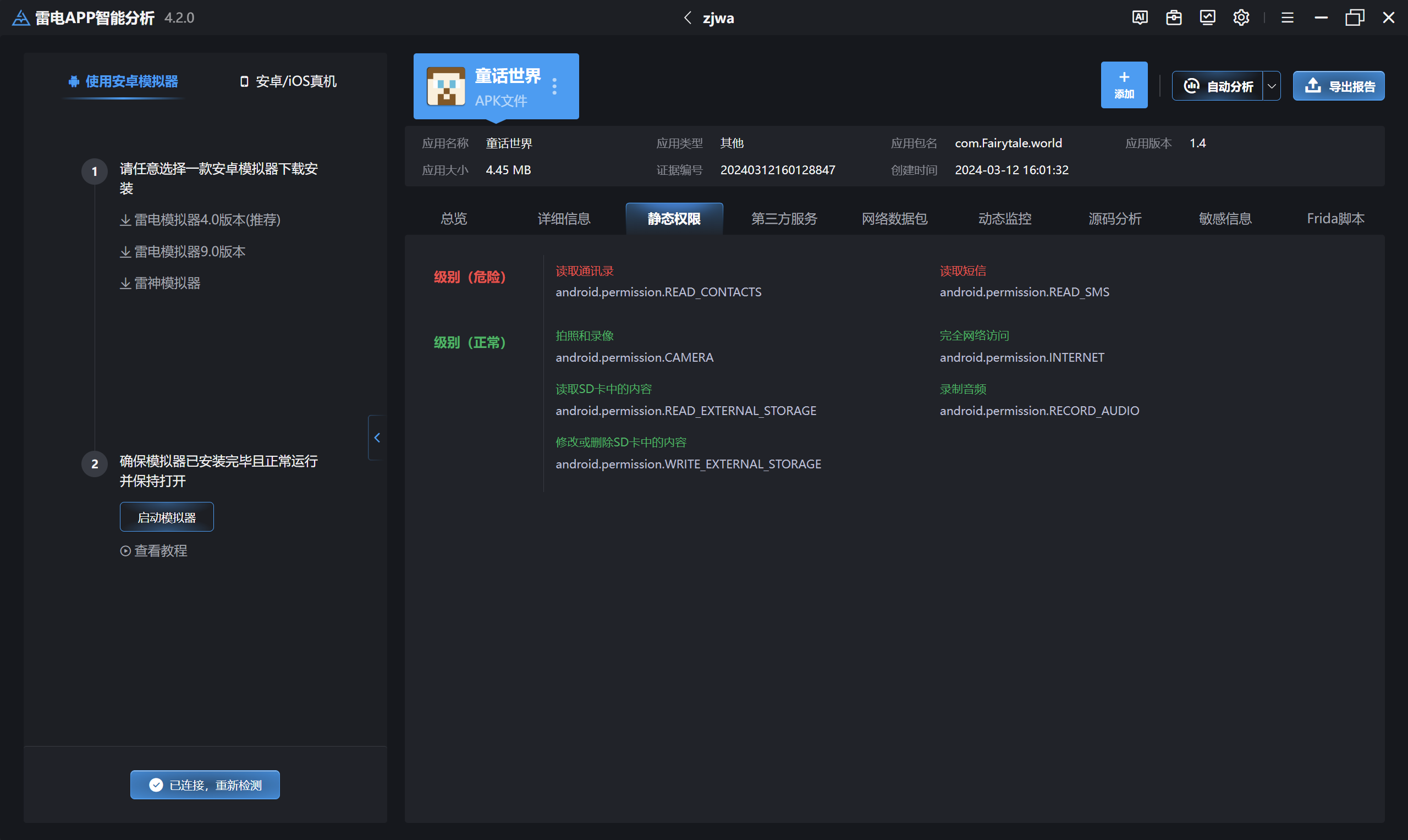Click the 雷电APP智能分析 logo icon
This screenshot has width=1408, height=840.
tap(21, 18)
